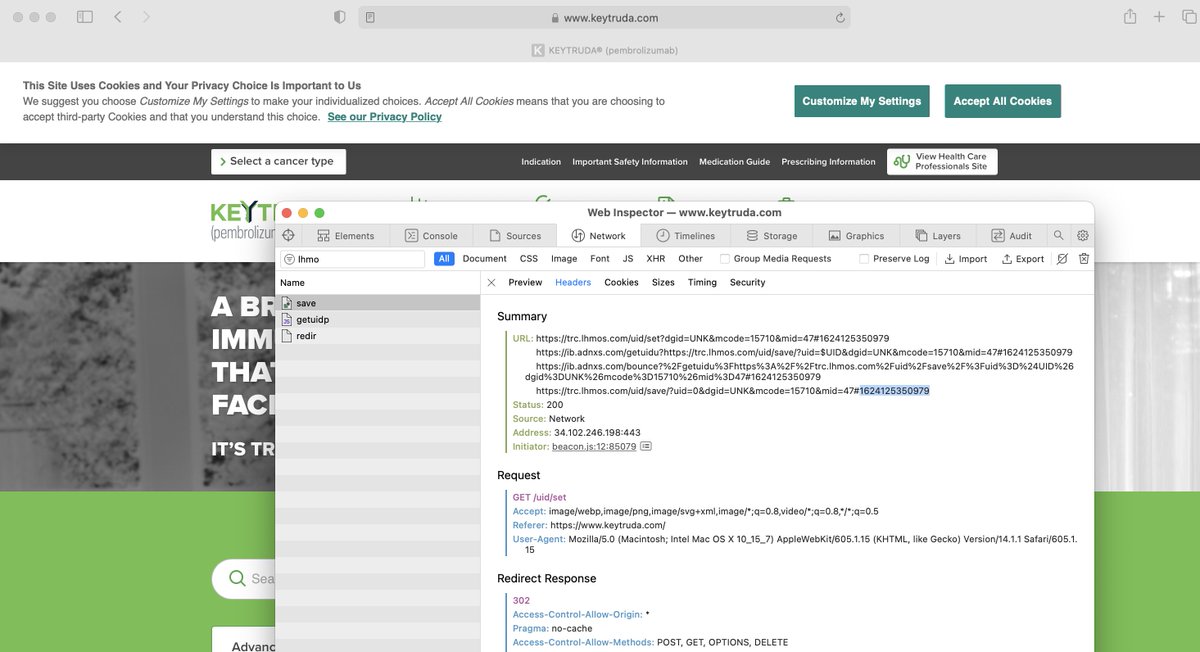Filter requests by JS
Viewport: 1200px width, 652px height.
(628, 259)
